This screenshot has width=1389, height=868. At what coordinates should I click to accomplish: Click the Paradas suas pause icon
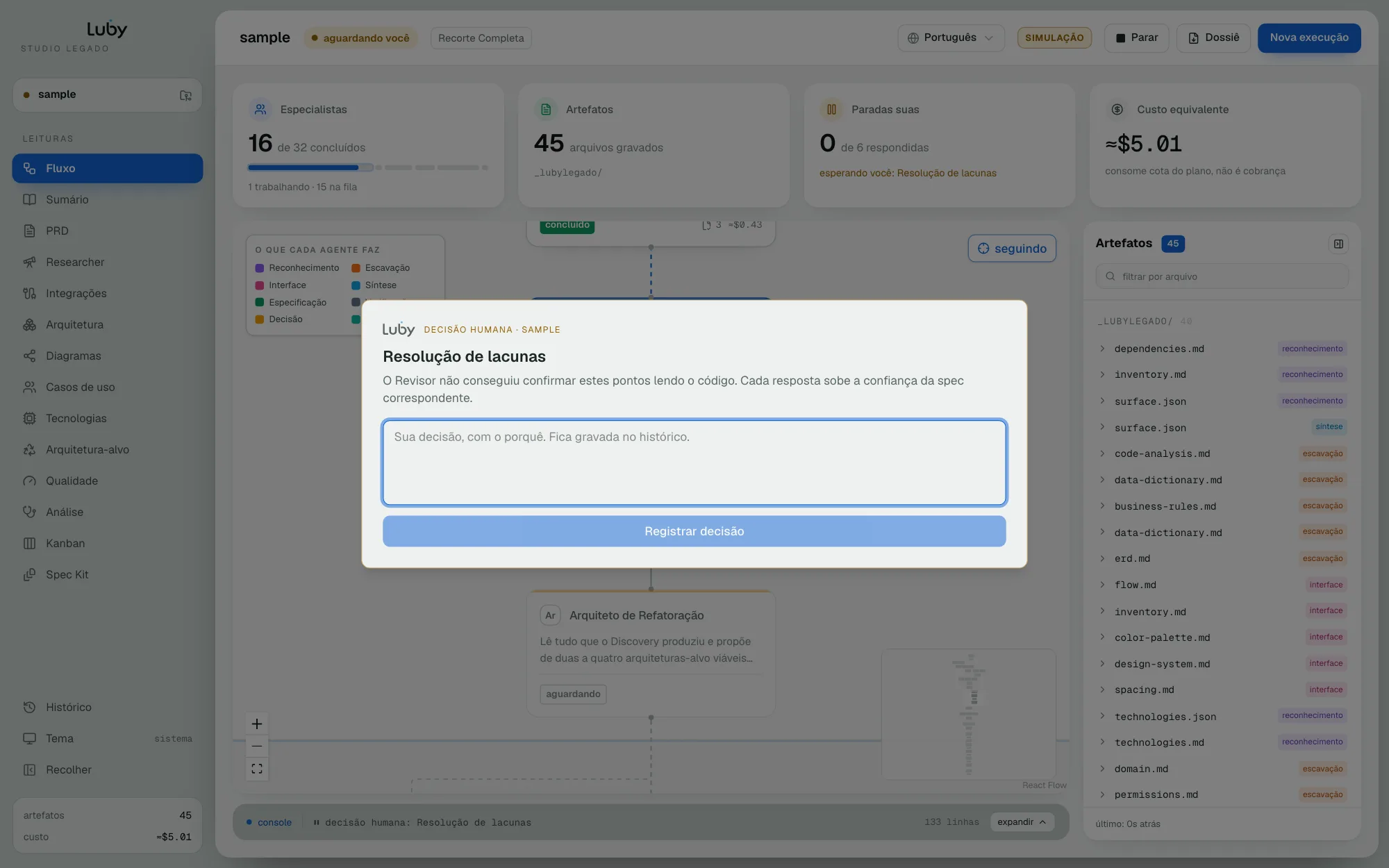(x=831, y=109)
